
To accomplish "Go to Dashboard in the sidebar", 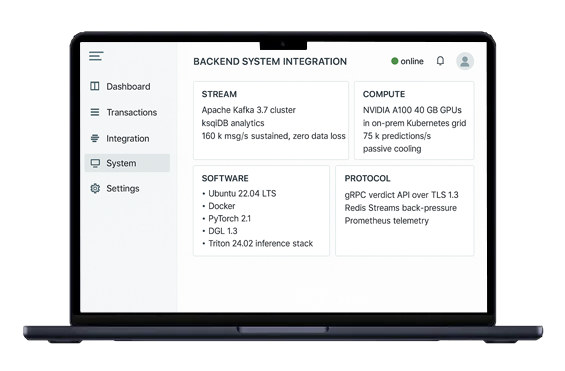I will click(x=127, y=86).
